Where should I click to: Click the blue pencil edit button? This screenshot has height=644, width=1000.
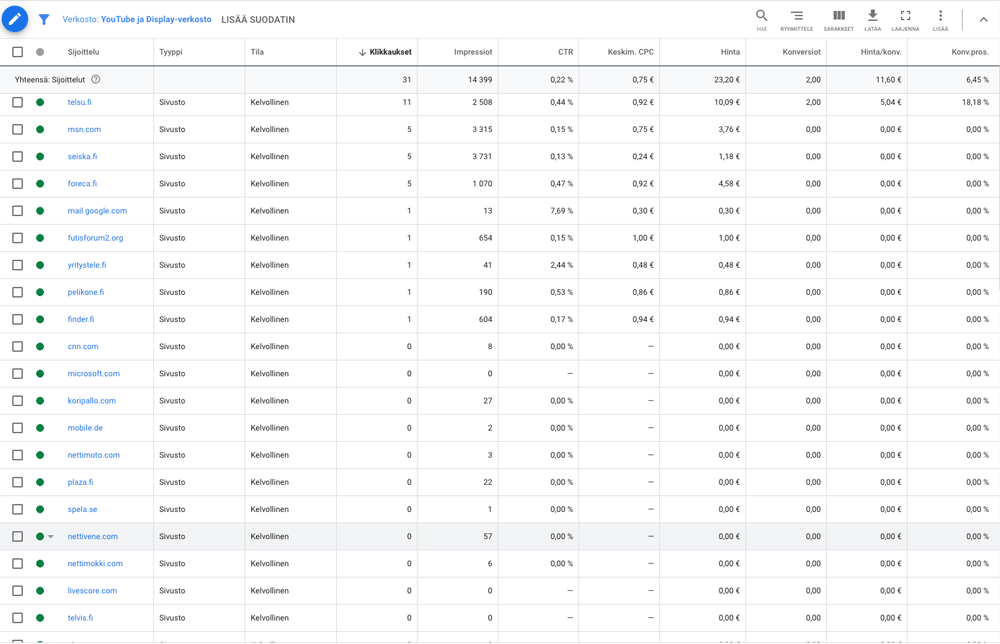(x=15, y=19)
